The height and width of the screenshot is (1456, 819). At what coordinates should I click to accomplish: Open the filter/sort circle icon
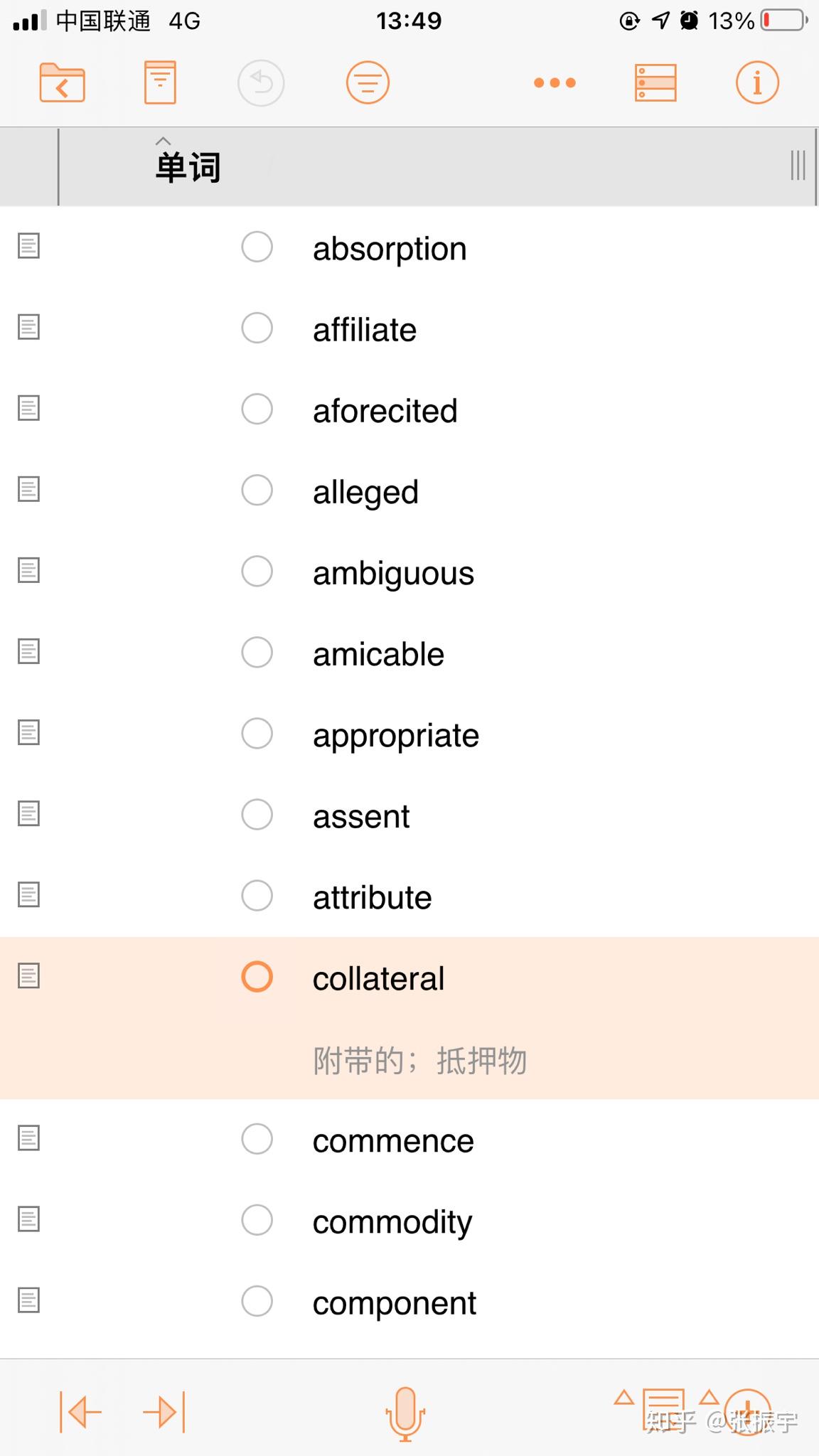click(368, 82)
